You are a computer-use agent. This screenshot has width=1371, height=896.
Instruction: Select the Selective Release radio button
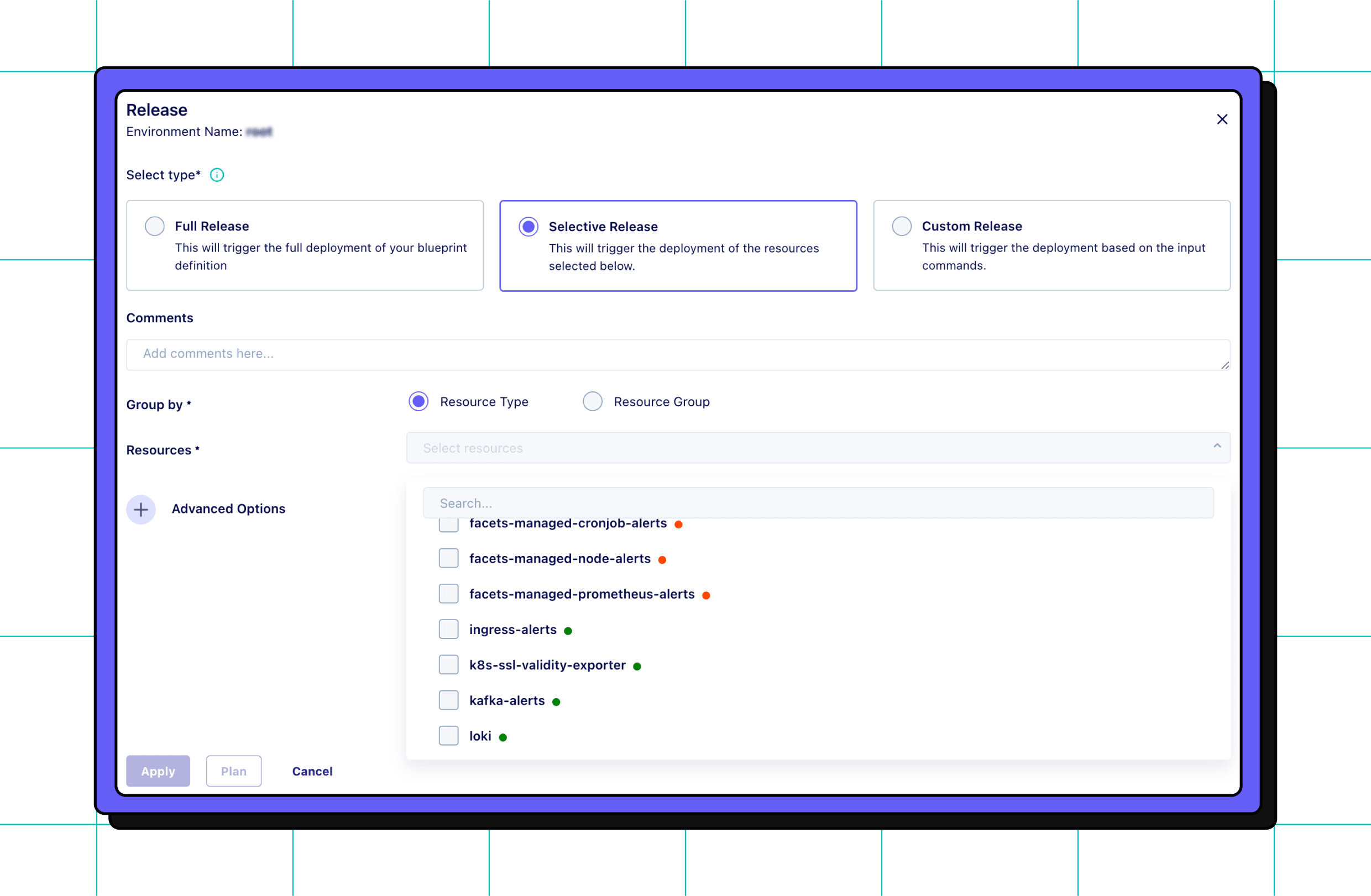pyautogui.click(x=528, y=227)
